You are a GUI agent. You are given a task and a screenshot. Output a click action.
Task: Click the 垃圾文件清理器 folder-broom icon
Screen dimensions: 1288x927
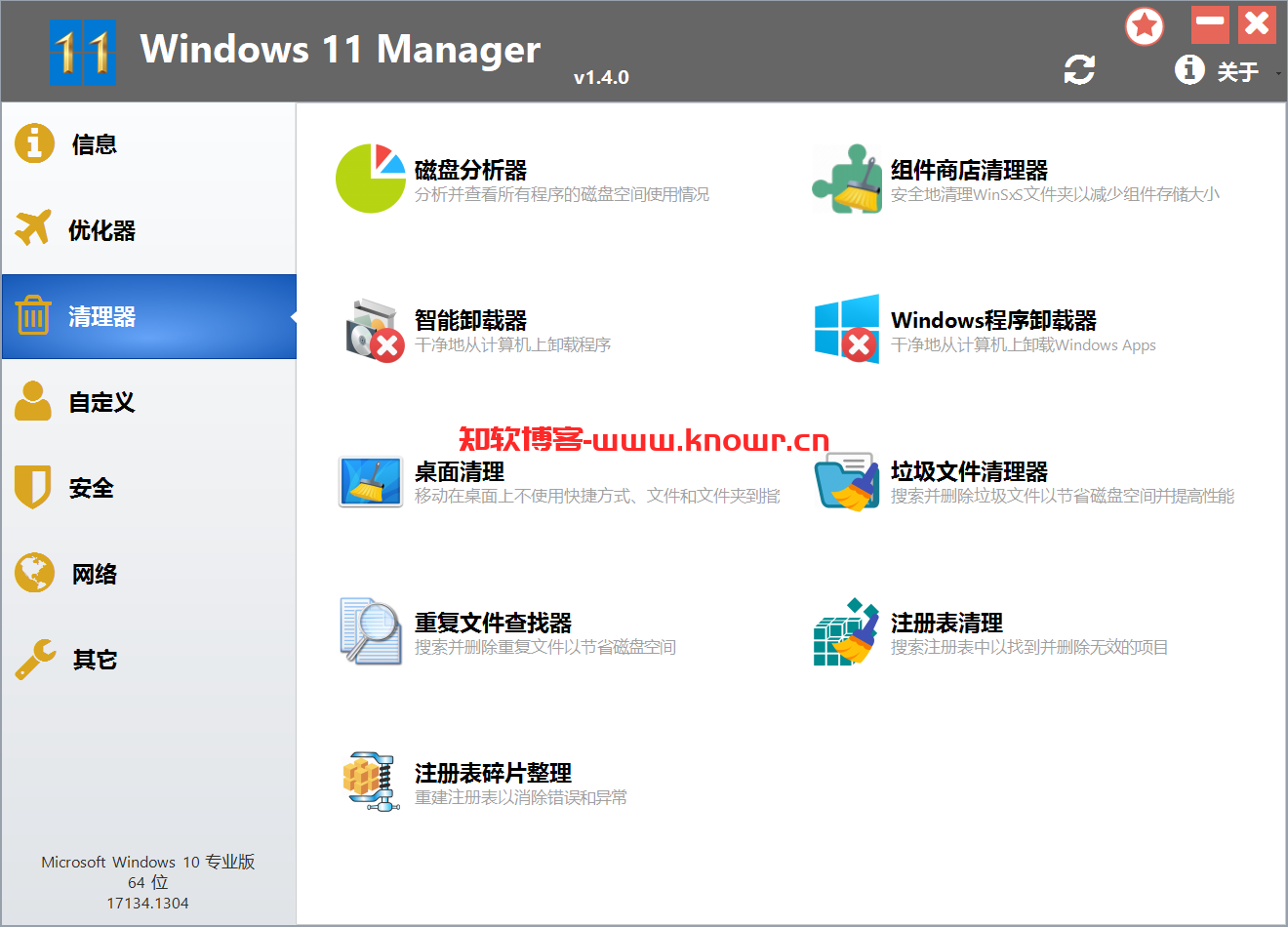tap(847, 481)
